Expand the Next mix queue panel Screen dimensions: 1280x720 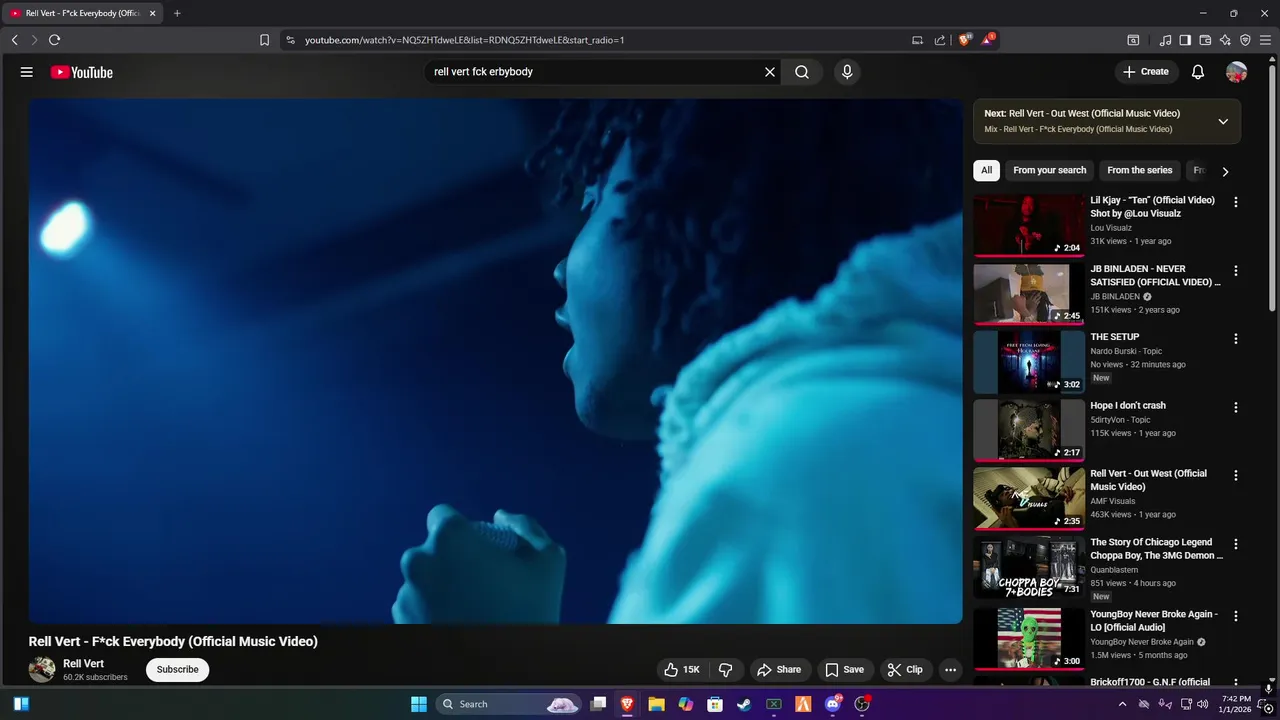point(1223,121)
